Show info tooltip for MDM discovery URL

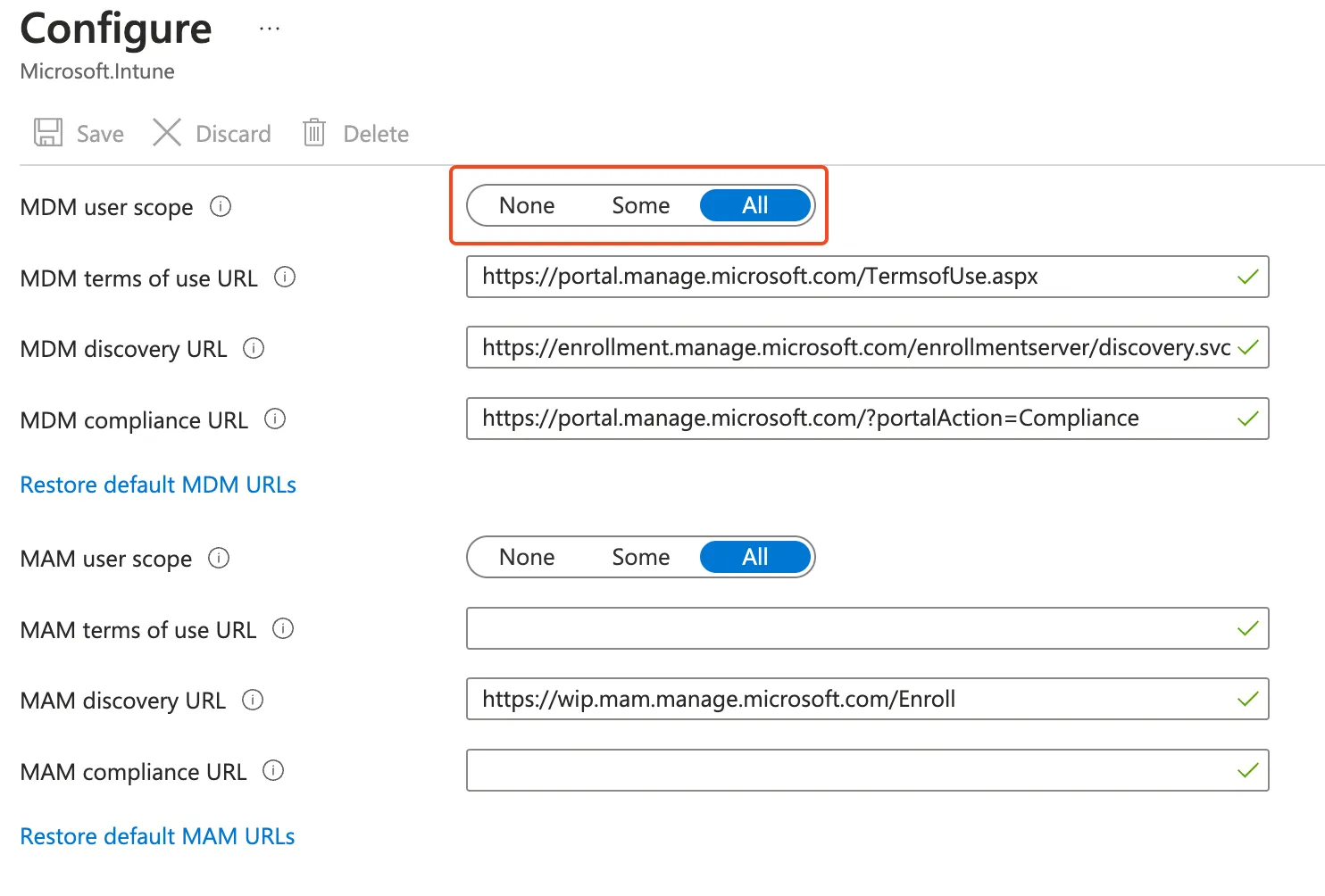tap(254, 348)
